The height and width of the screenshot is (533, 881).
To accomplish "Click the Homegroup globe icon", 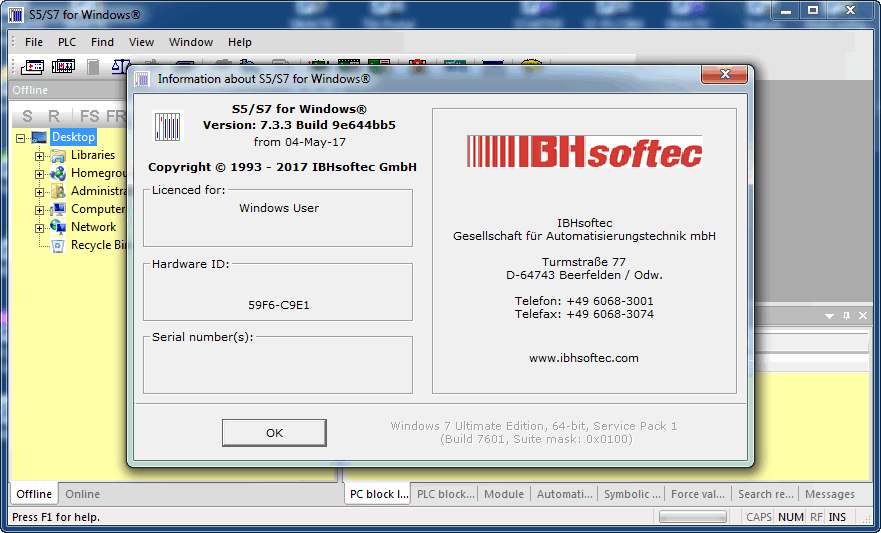I will click(58, 174).
